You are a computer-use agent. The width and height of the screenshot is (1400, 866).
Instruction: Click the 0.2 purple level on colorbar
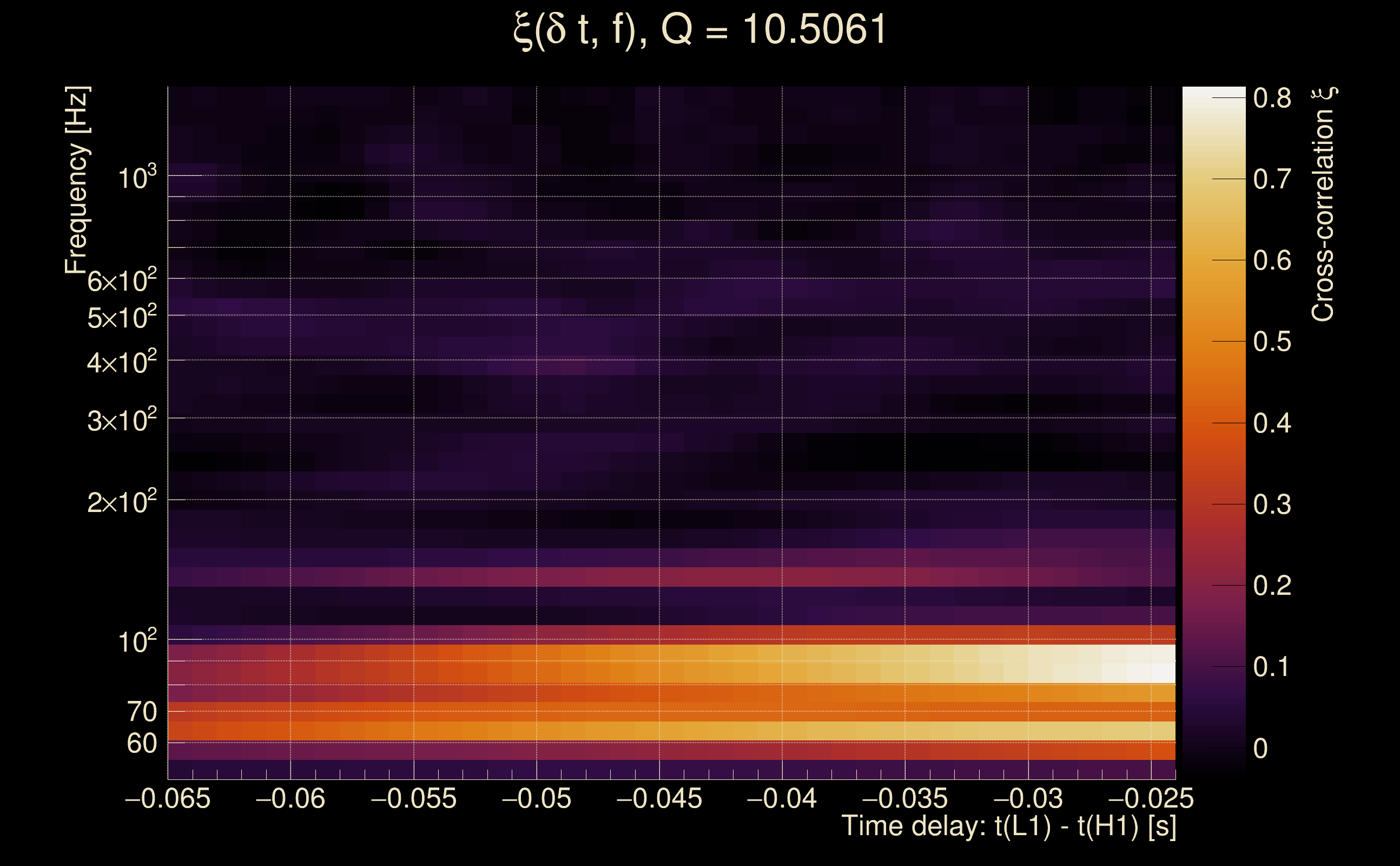(x=1213, y=586)
